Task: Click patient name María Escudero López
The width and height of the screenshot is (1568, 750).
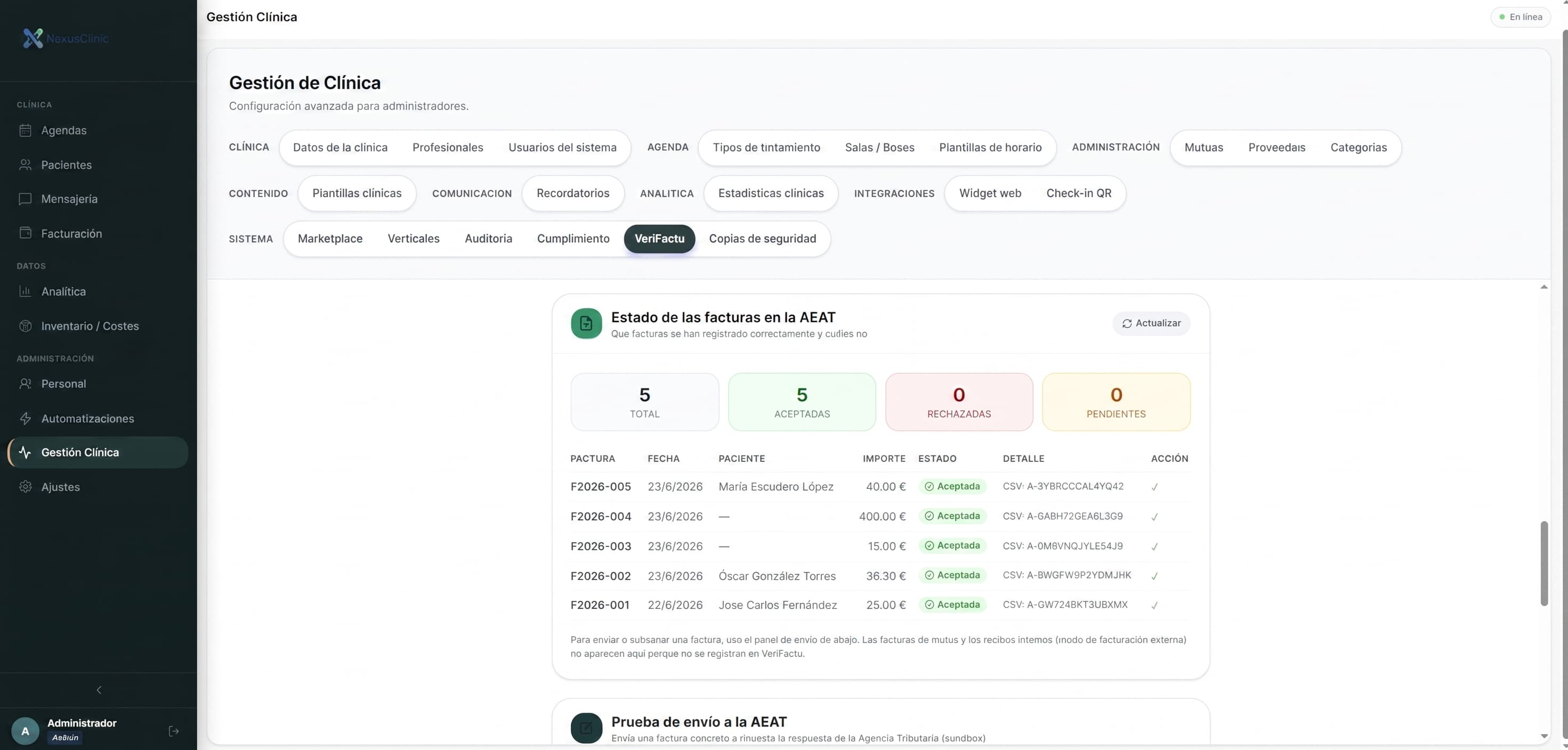Action: tap(775, 487)
